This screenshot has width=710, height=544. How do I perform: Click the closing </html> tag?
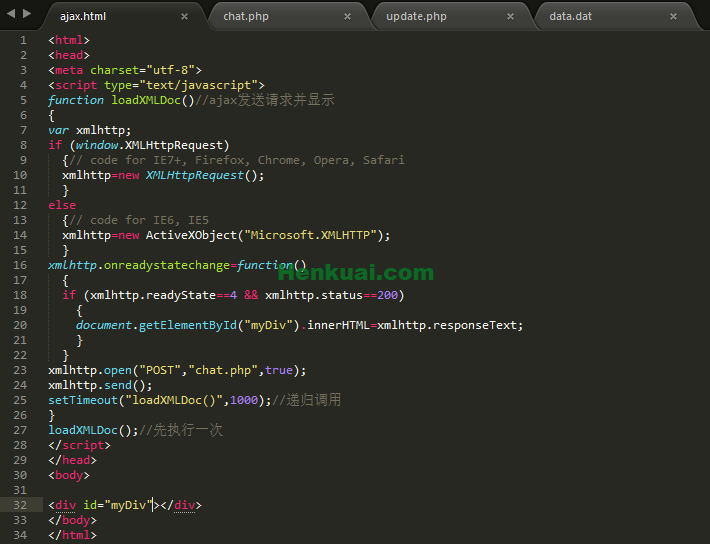(72, 535)
